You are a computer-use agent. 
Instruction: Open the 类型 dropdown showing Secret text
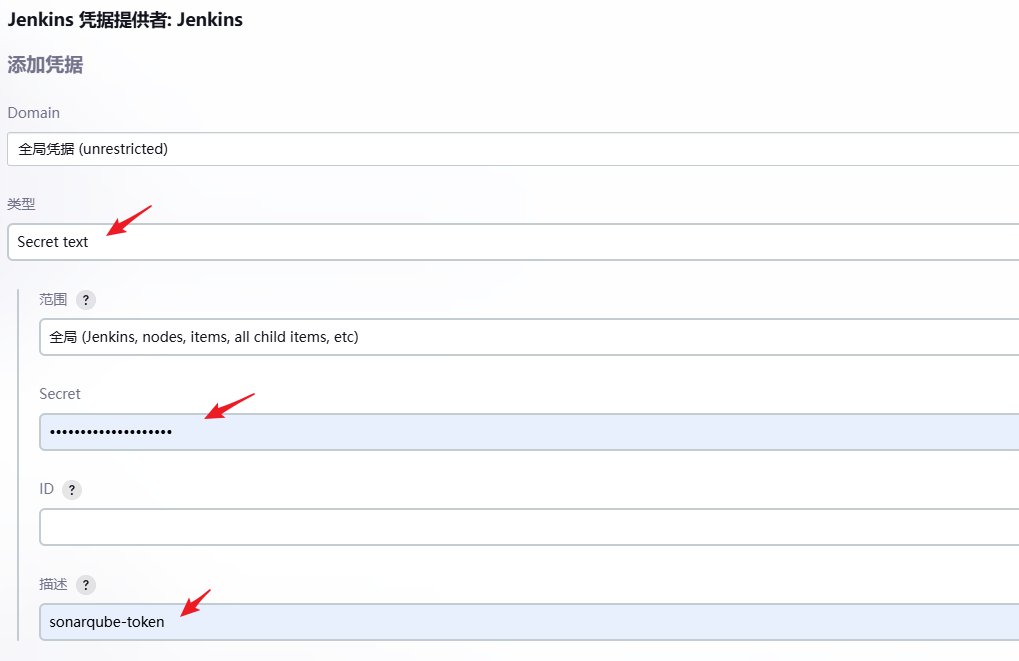coord(500,241)
